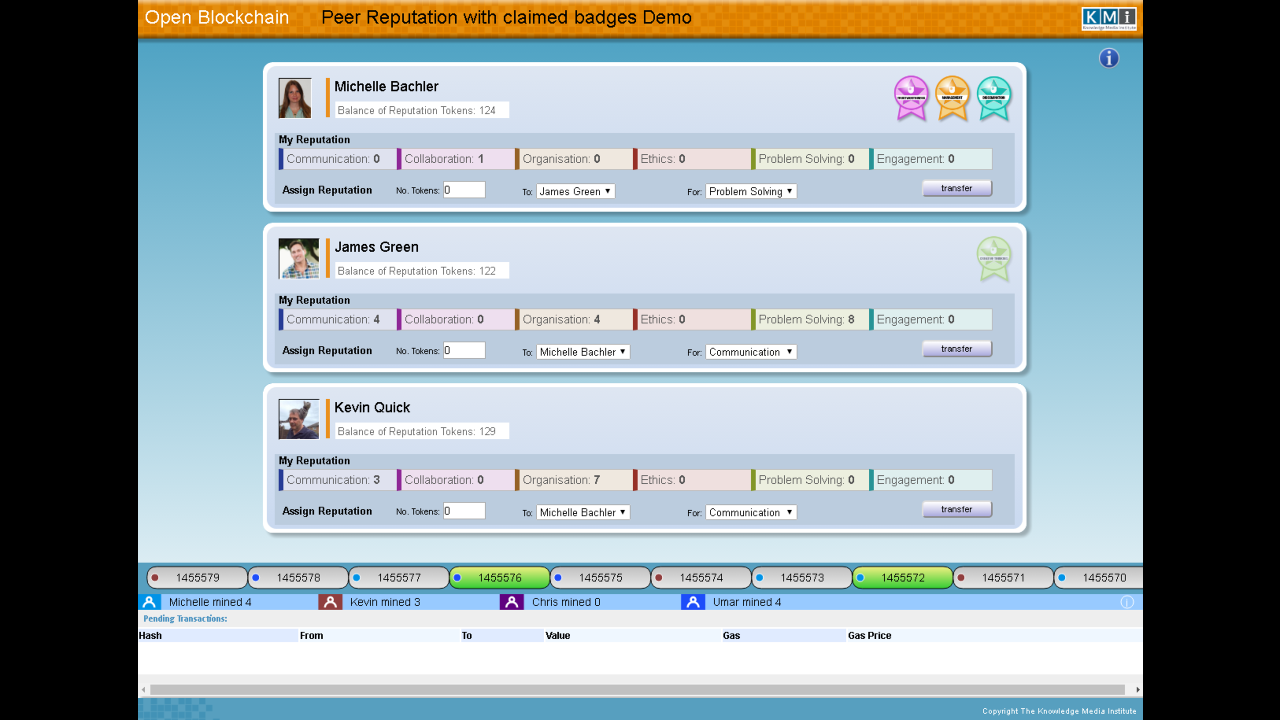Select green block 1455576
The height and width of the screenshot is (720, 1280).
coord(500,578)
